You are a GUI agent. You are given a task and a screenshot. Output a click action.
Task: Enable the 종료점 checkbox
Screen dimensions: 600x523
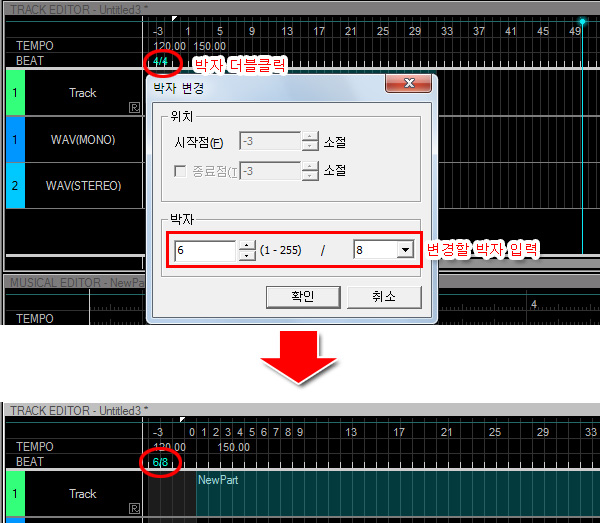180,171
